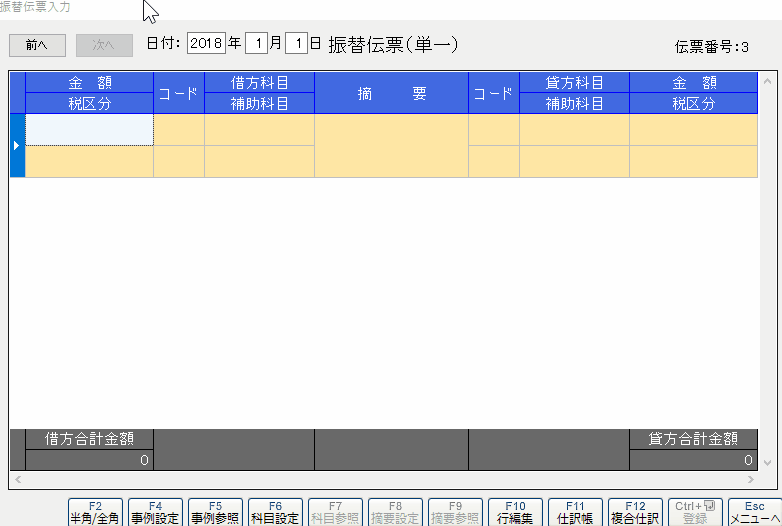Viewport: 782px width, 526px height.
Task: Click the debit 税区分 tax category cell
Action: pos(89,161)
